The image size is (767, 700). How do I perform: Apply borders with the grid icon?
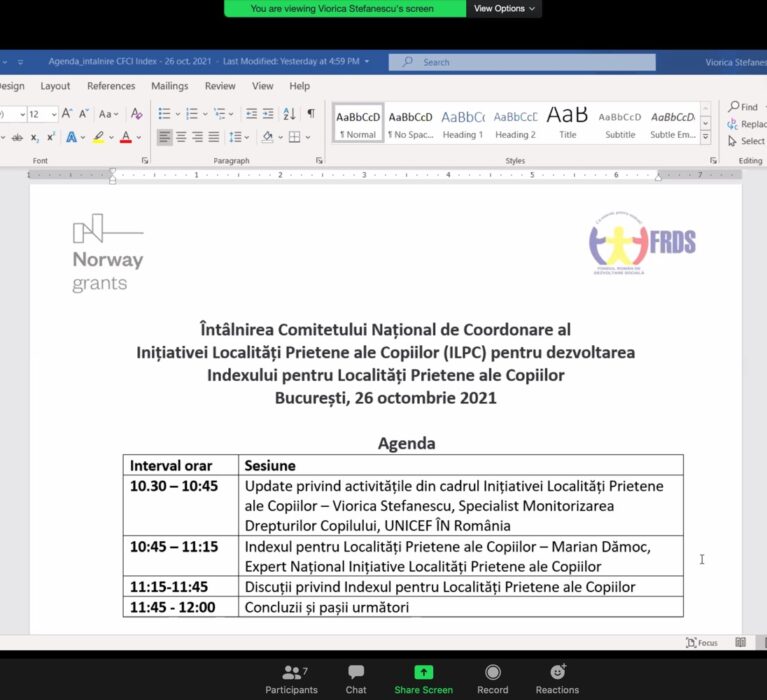point(294,137)
